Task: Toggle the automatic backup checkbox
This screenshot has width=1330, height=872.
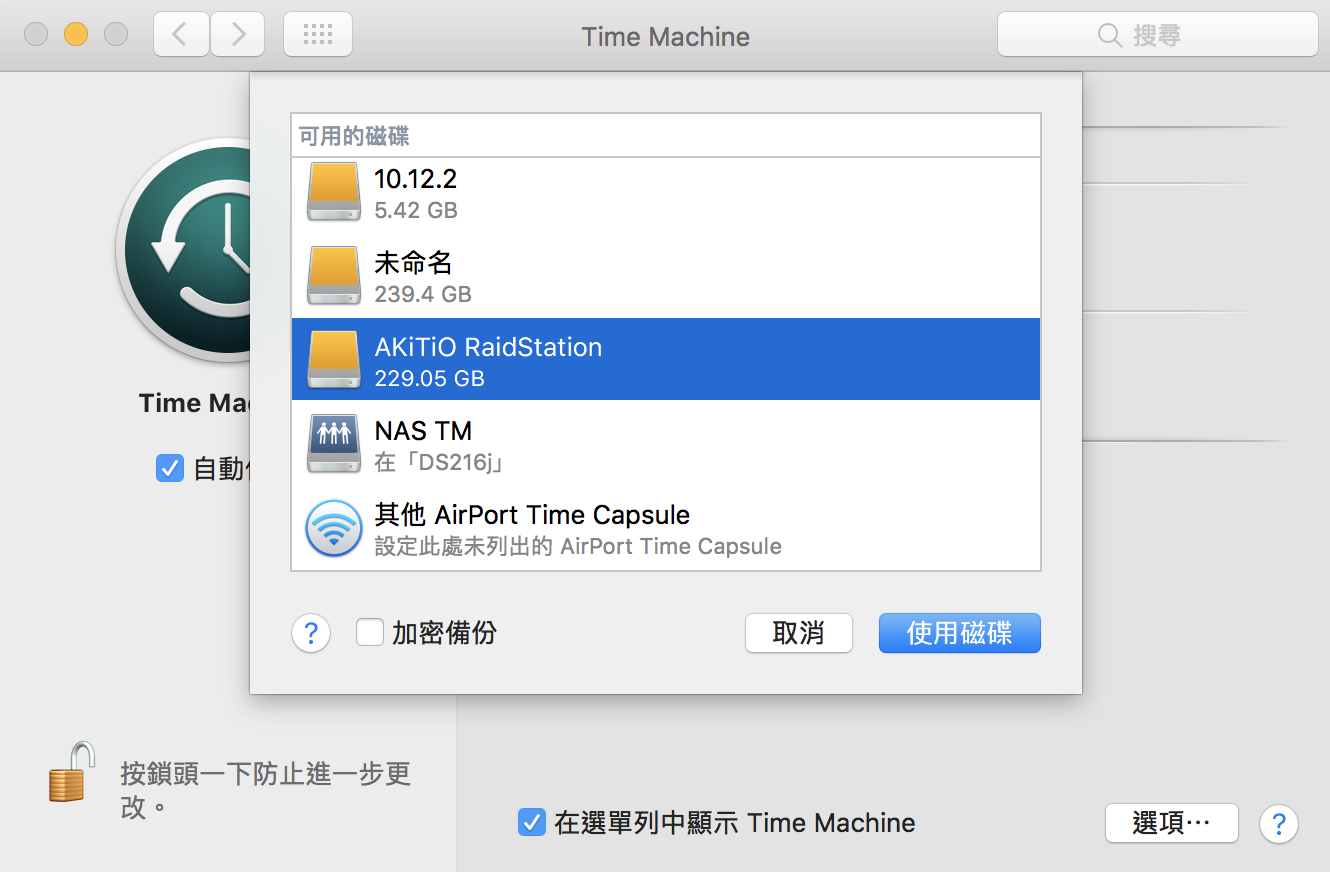Action: [170, 468]
